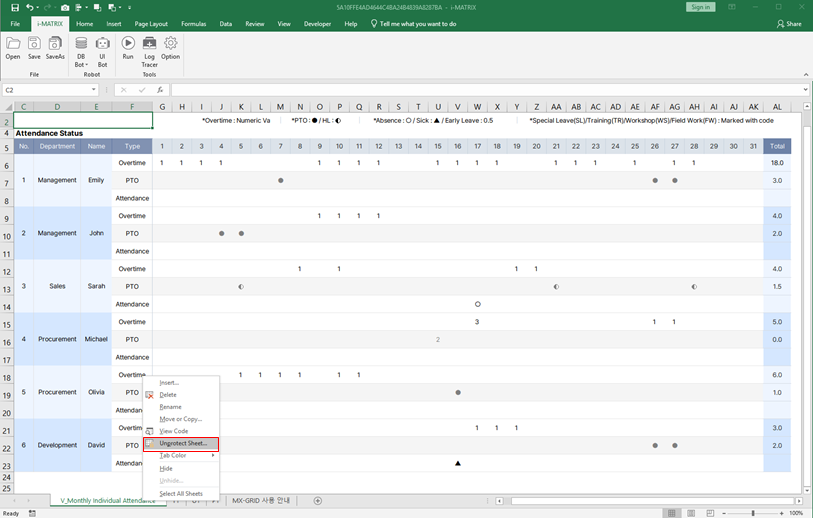
Task: Open the Tab Color submenu
Action: tap(174, 455)
